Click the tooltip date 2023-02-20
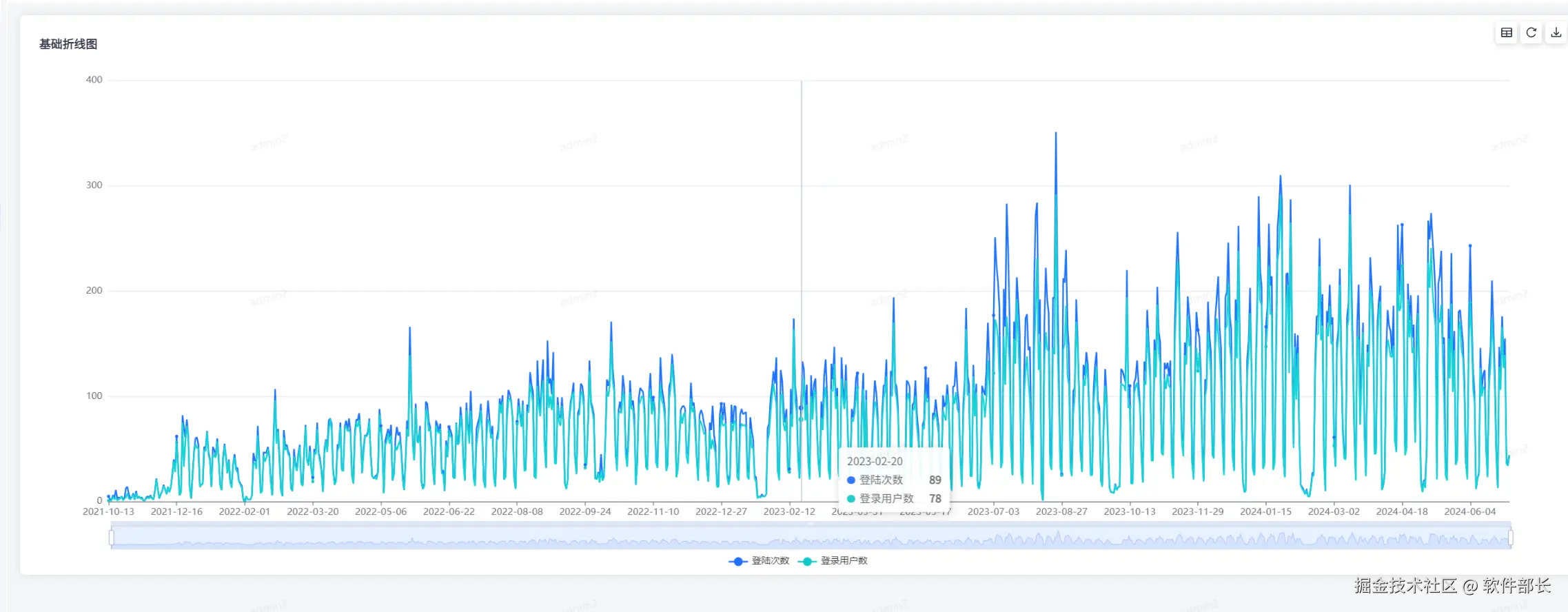The height and width of the screenshot is (612, 1568). point(875,462)
